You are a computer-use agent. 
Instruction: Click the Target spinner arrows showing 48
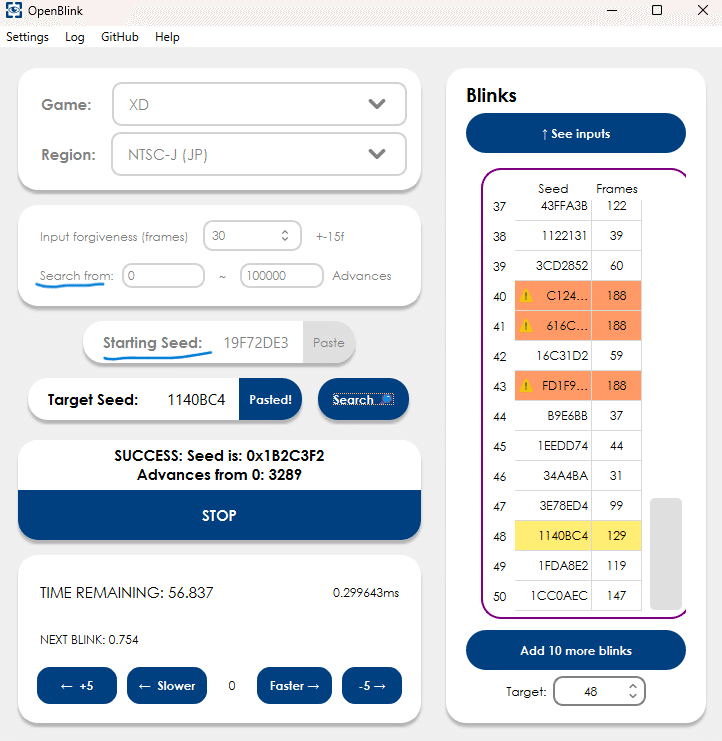pyautogui.click(x=633, y=691)
